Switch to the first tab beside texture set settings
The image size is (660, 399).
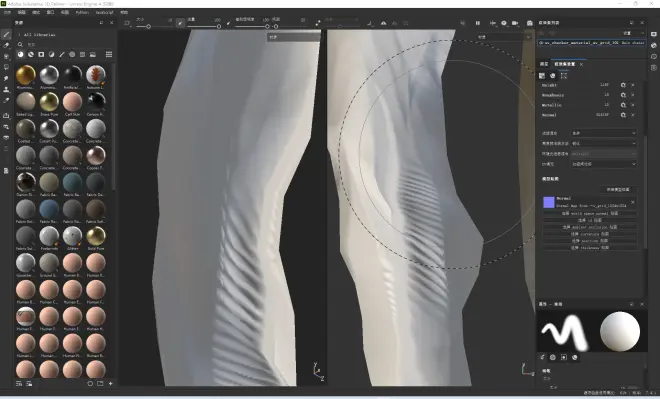544,64
